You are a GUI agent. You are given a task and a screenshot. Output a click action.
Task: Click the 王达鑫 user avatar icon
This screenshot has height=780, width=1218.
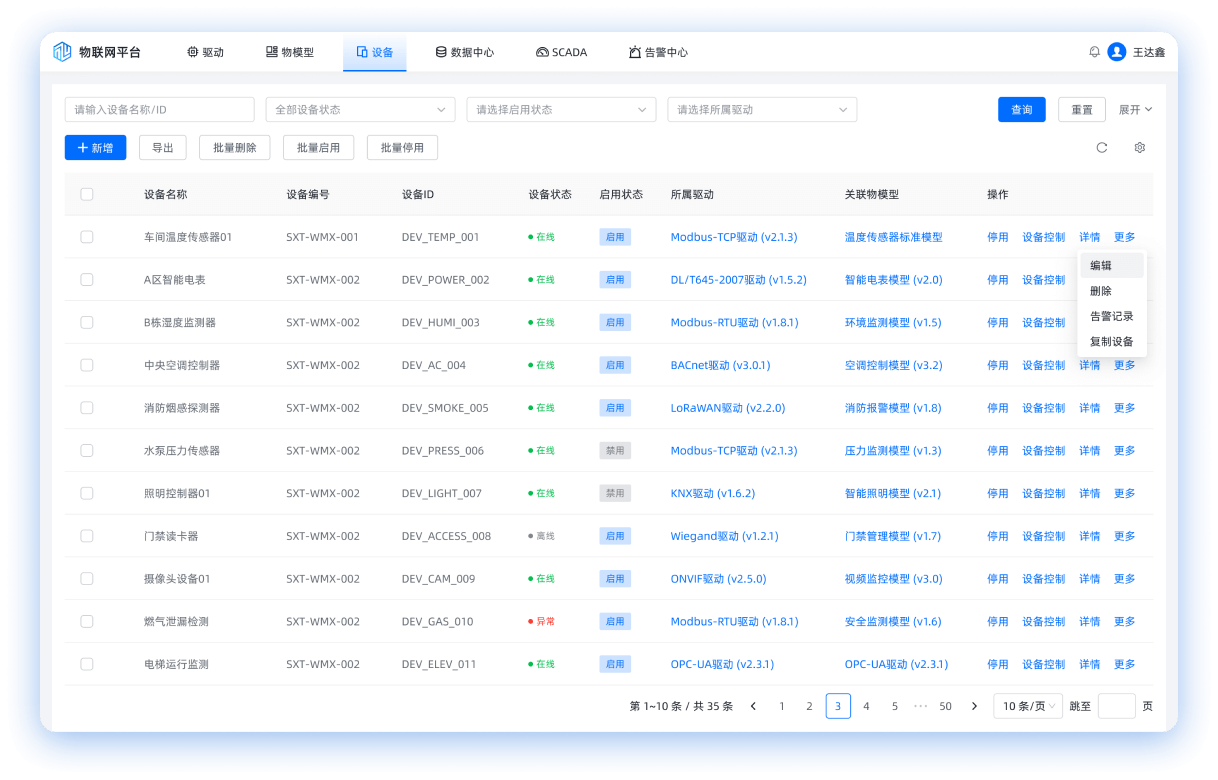click(x=1116, y=52)
